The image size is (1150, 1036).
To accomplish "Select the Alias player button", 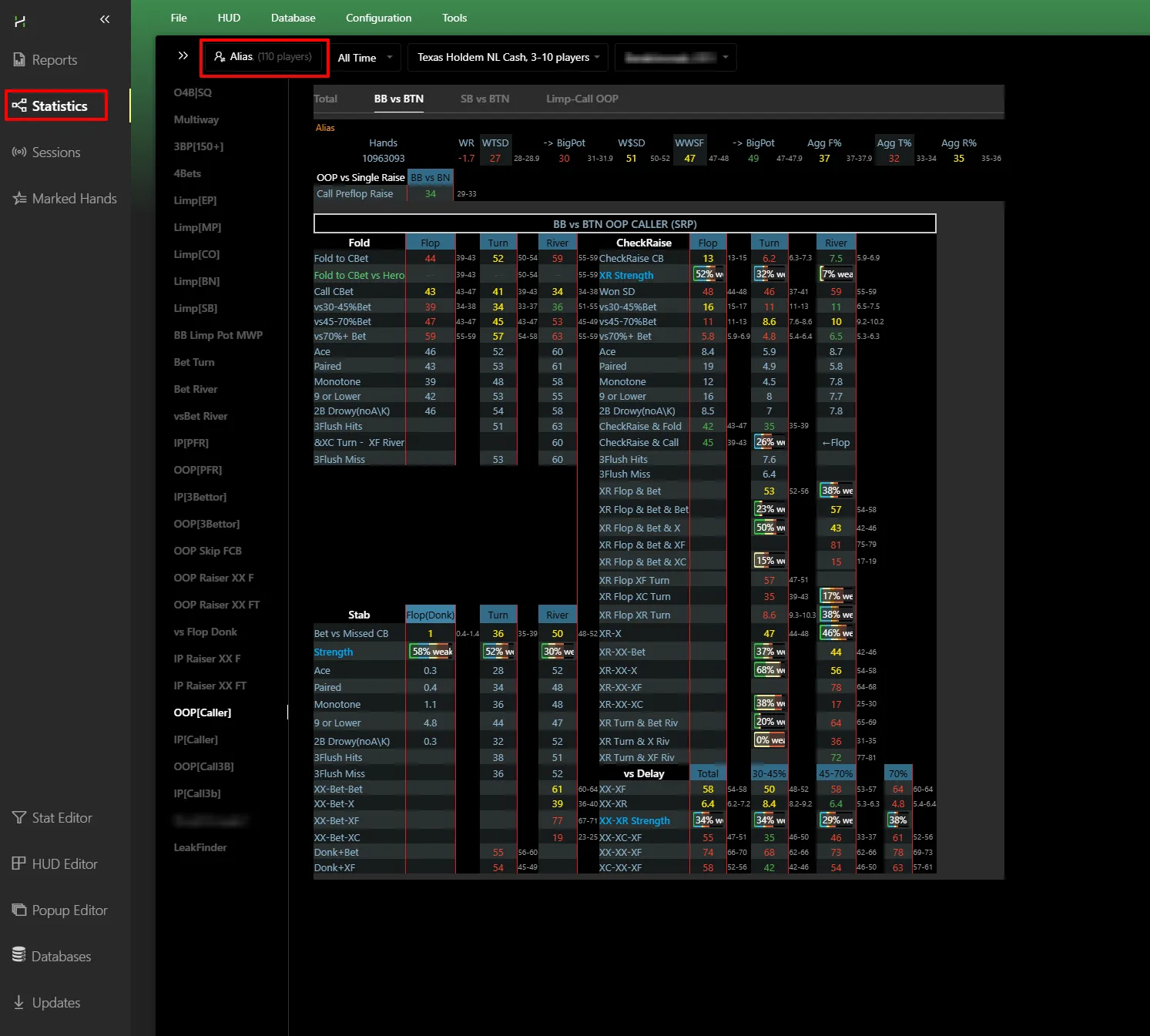I will 263,57.
